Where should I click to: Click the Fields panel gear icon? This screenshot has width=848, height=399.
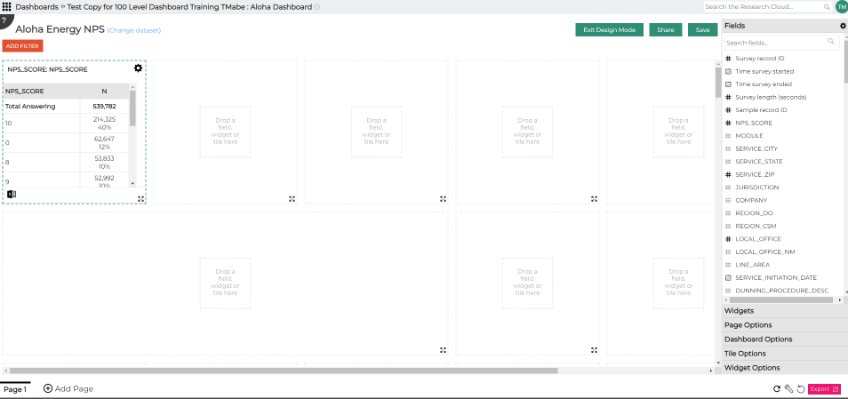843,26
